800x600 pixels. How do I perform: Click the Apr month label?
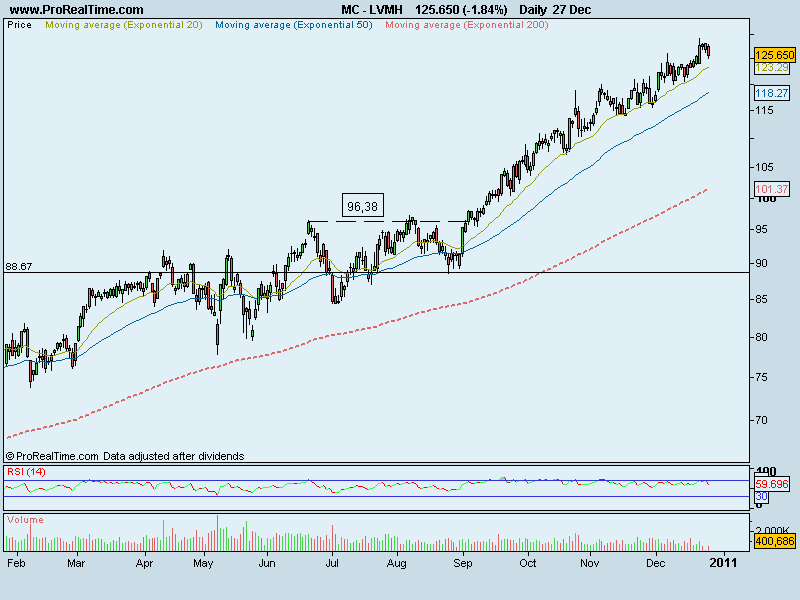click(x=144, y=563)
